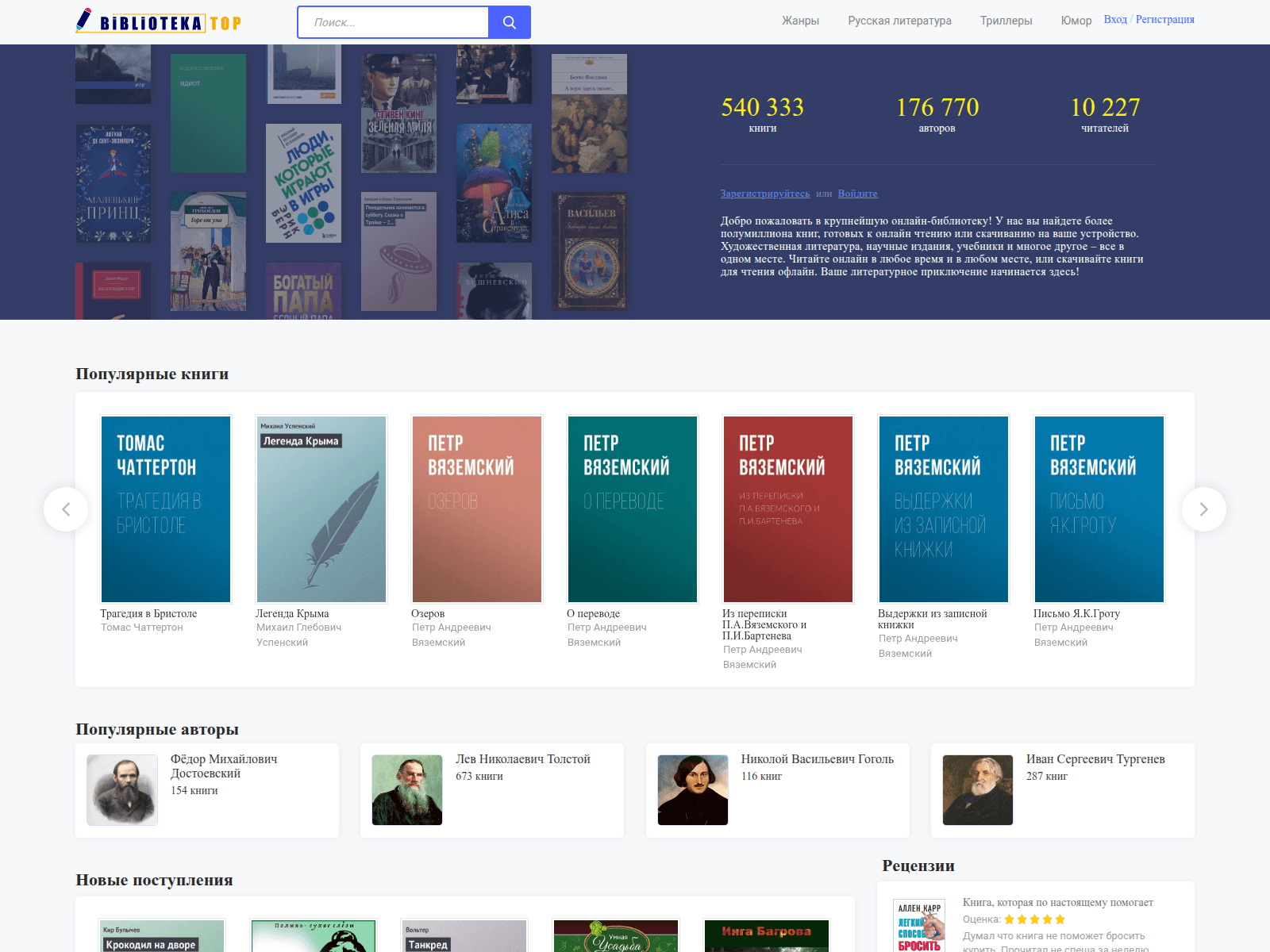This screenshot has height=952, width=1270.
Task: Open Николой Васильевич Гоголь author name
Action: click(x=818, y=759)
